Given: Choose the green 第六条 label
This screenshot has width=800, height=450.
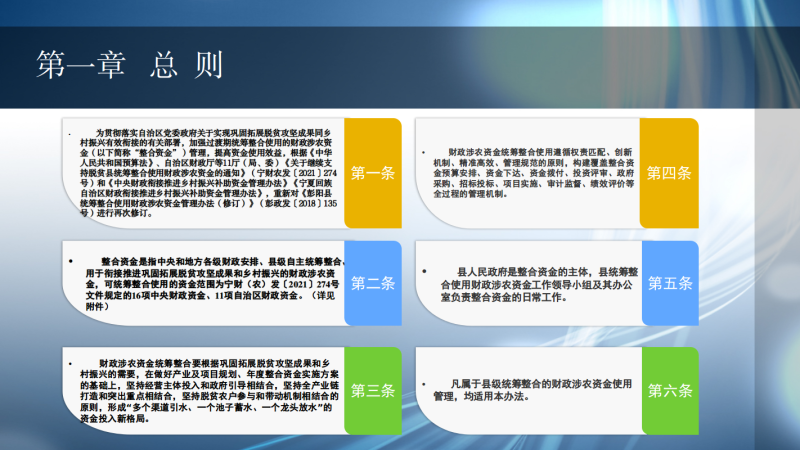Looking at the screenshot, I should [x=669, y=391].
